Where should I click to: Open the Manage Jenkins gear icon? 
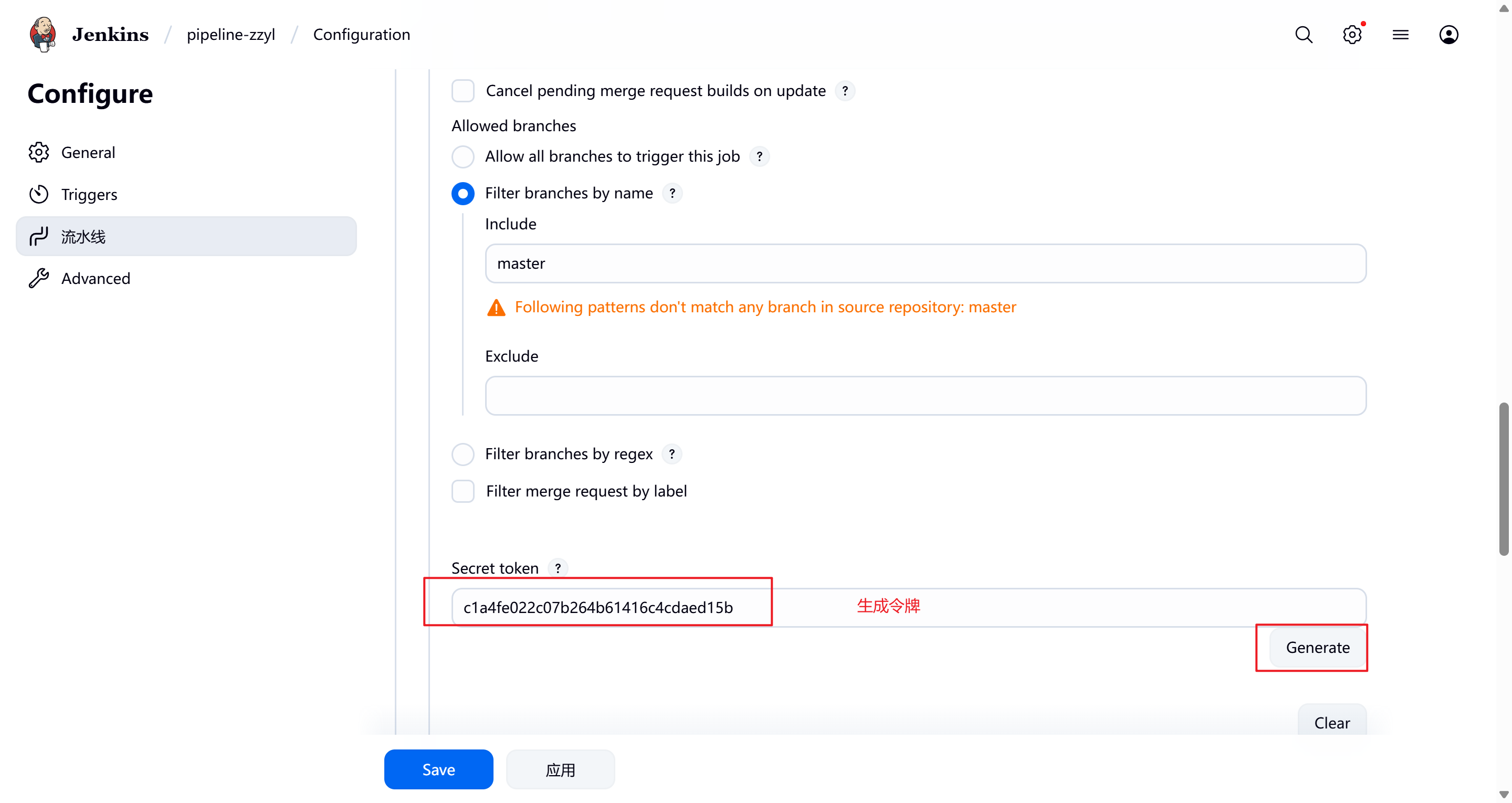click(1352, 35)
